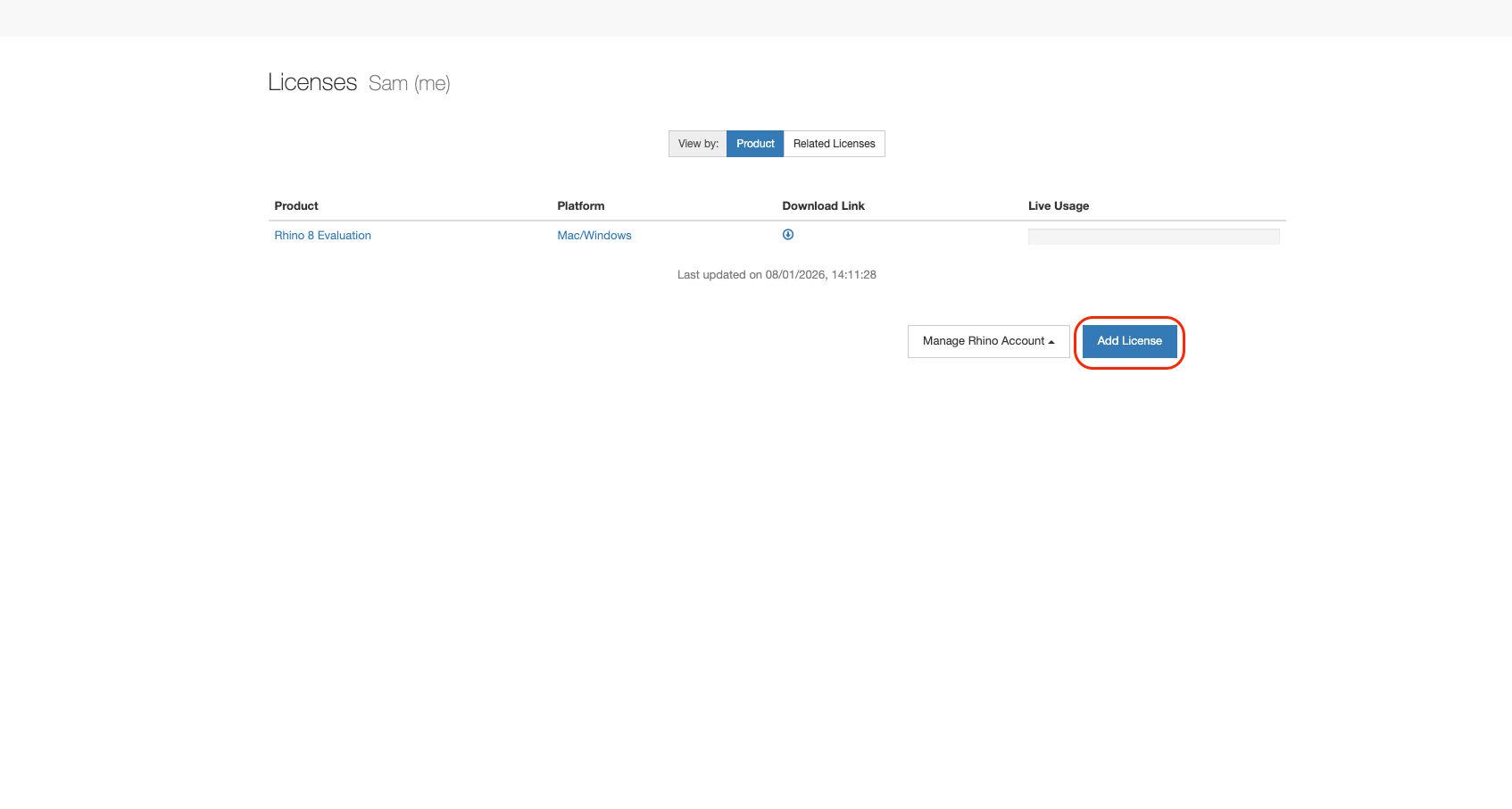Click the blank area below the buttons

pos(756,536)
